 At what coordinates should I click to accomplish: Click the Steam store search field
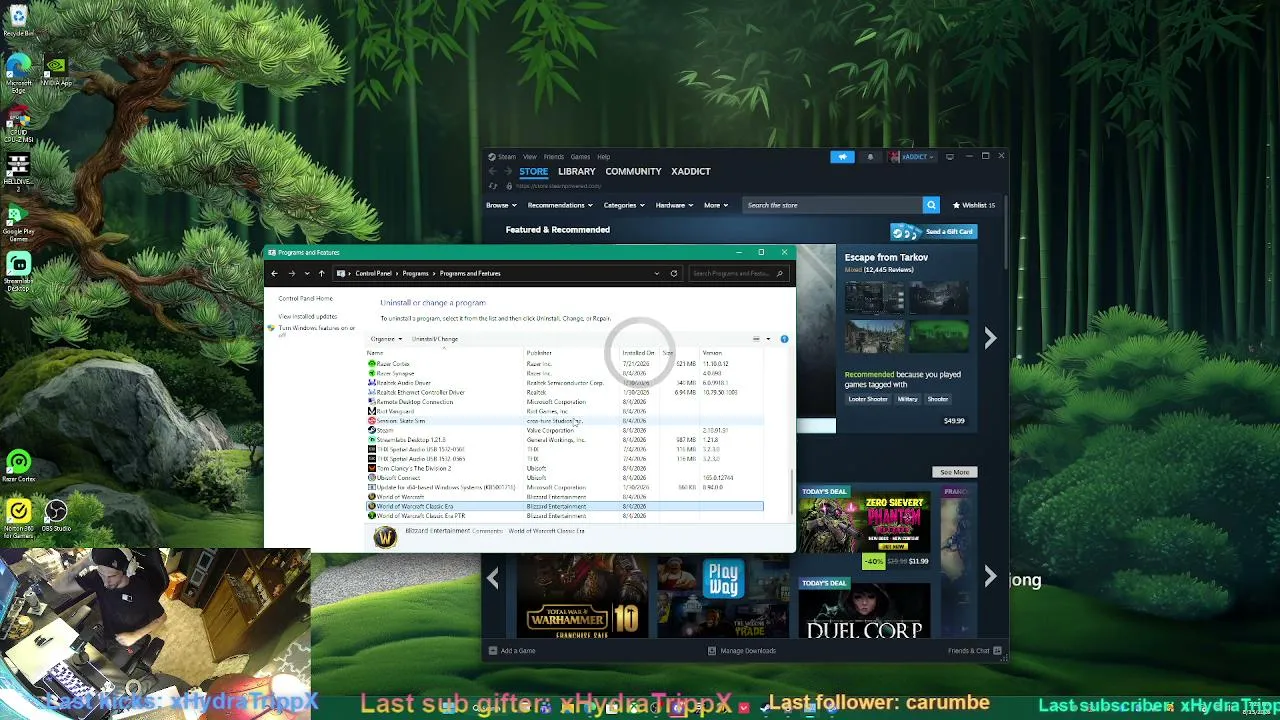[833, 205]
